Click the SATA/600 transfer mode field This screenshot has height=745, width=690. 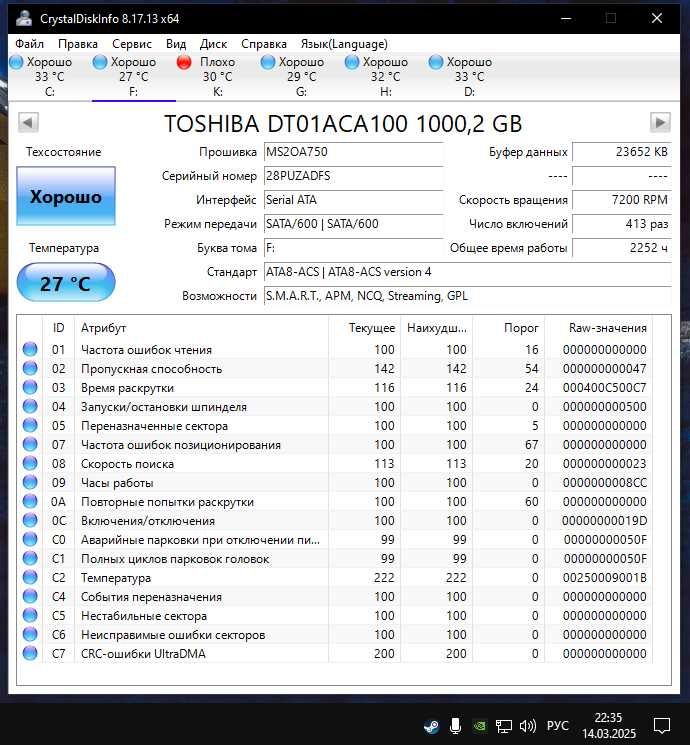point(354,224)
